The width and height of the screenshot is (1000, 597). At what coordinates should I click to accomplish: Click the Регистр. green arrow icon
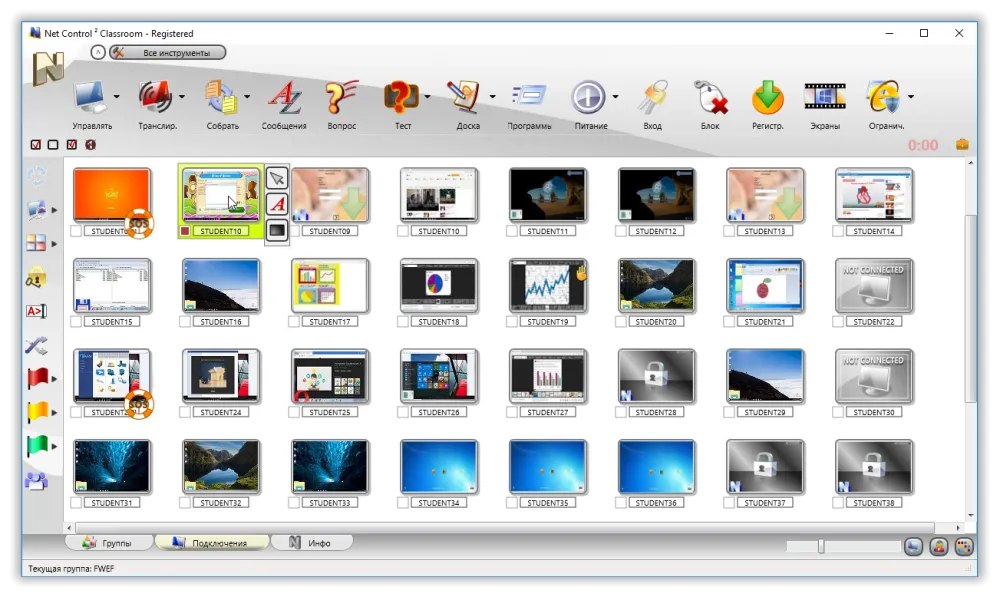point(767,99)
